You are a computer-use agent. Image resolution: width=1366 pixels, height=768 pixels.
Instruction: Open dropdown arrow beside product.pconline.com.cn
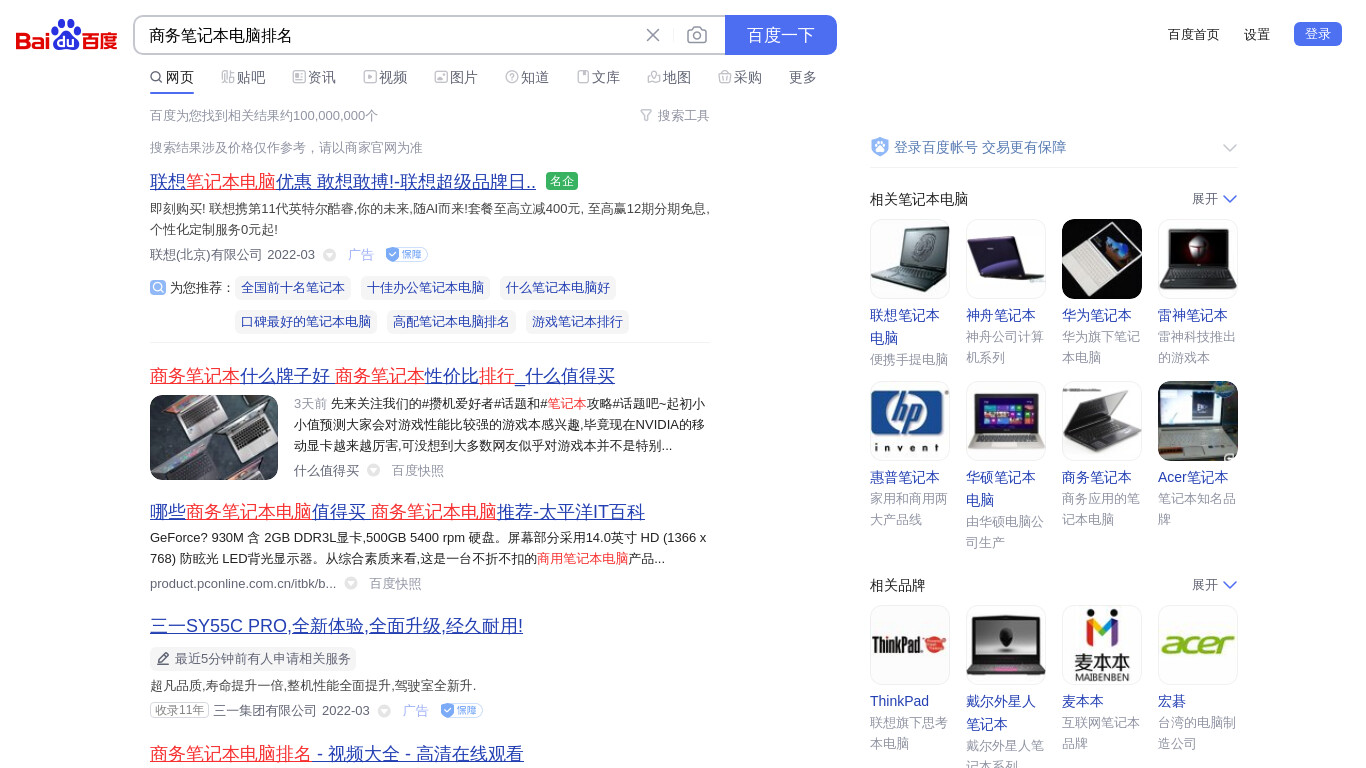point(351,583)
